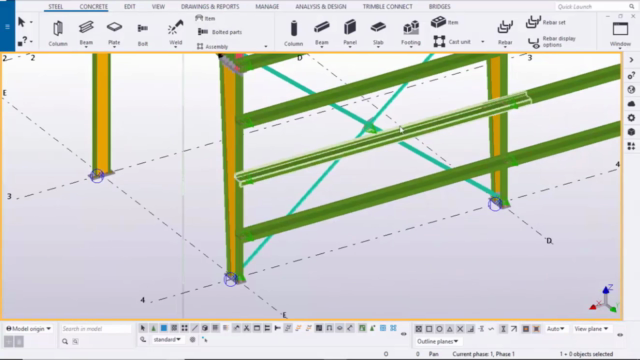Toggle snap to midpoints (triangle icon)
The image size is (640, 360).
pyautogui.click(x=450, y=329)
